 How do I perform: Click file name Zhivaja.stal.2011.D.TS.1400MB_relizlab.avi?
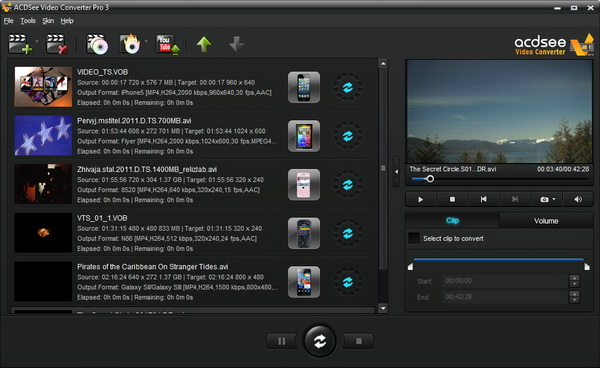(x=147, y=169)
